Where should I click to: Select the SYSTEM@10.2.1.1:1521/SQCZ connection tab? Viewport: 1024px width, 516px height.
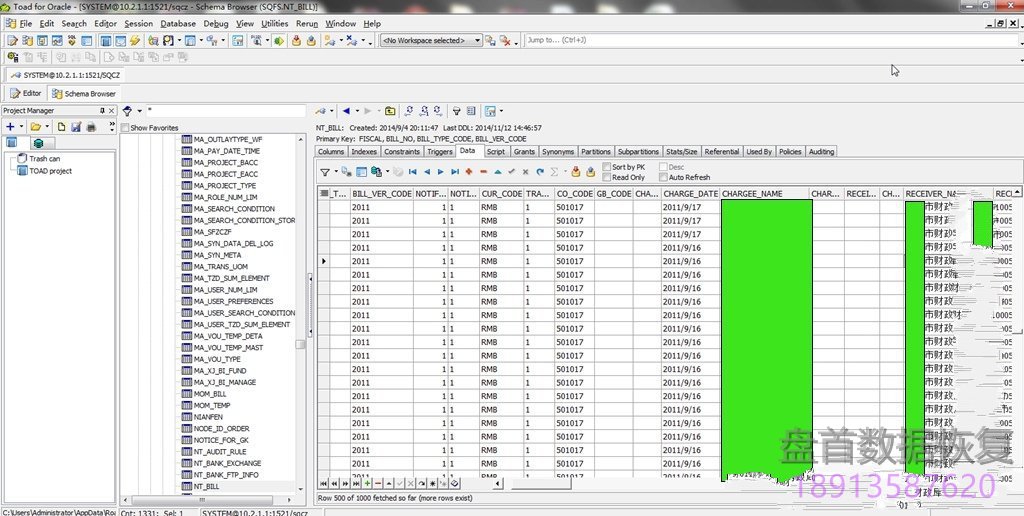(65, 75)
